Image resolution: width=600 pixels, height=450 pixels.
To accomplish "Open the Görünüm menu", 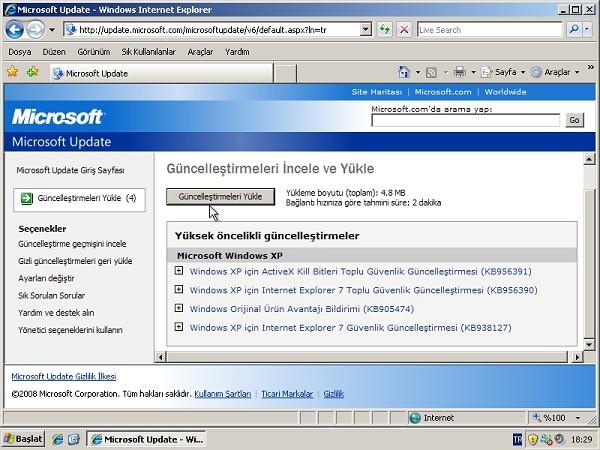I will pos(93,51).
